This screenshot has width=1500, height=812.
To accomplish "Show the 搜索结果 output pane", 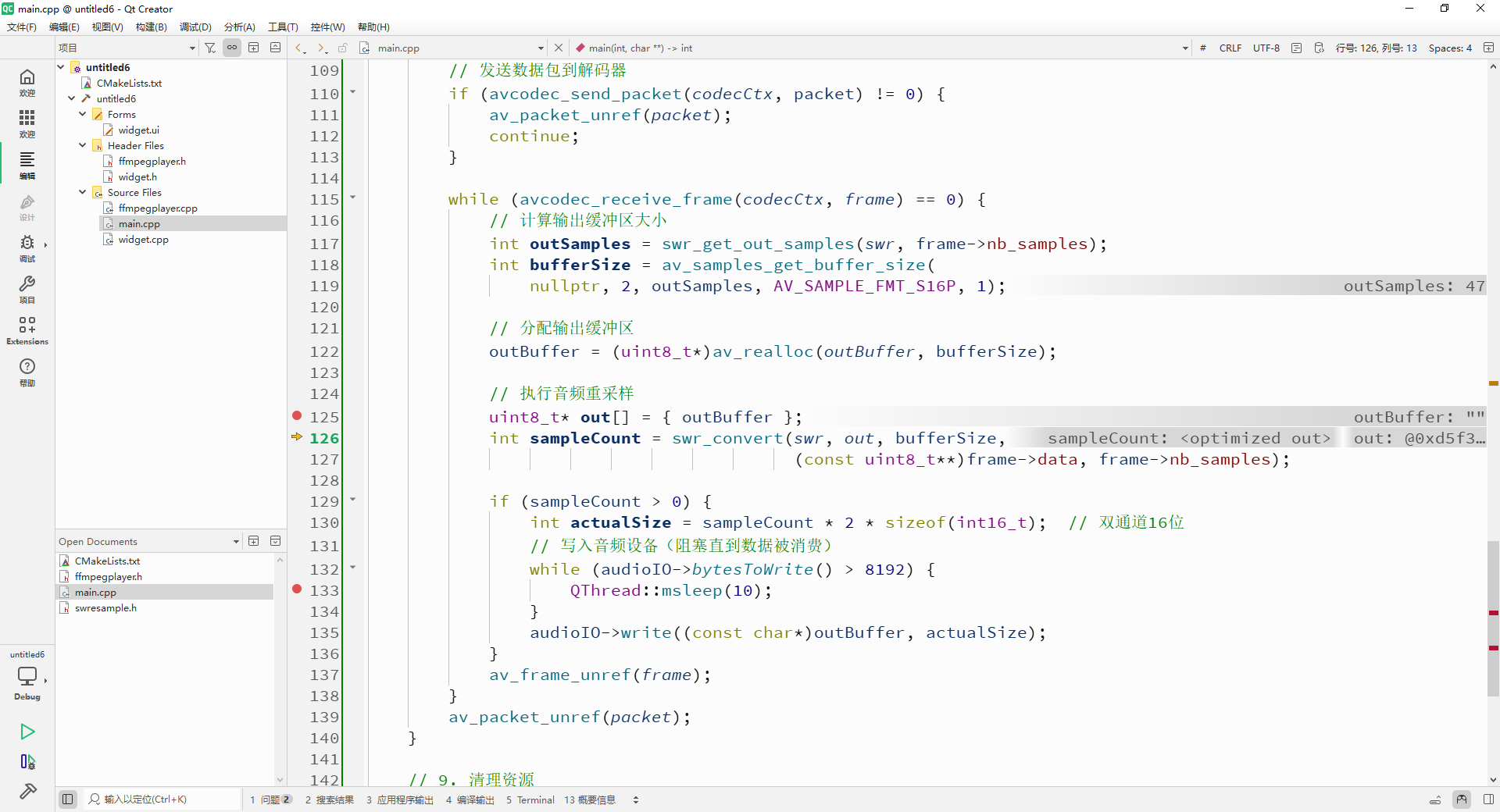I will coord(329,800).
